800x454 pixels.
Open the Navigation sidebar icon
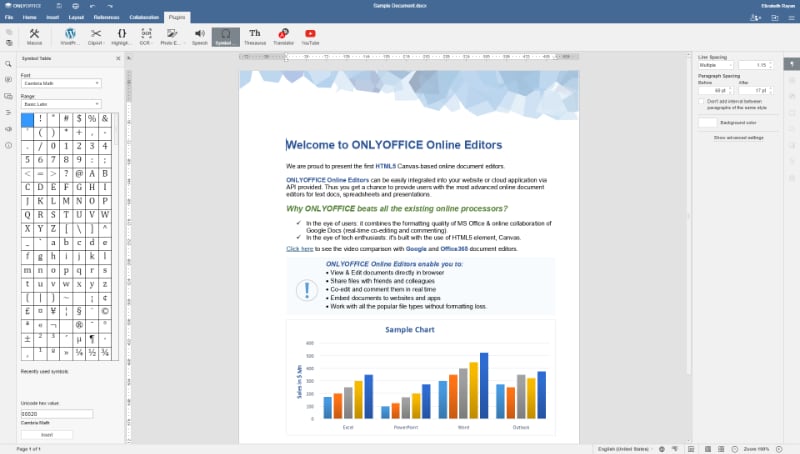(8, 112)
